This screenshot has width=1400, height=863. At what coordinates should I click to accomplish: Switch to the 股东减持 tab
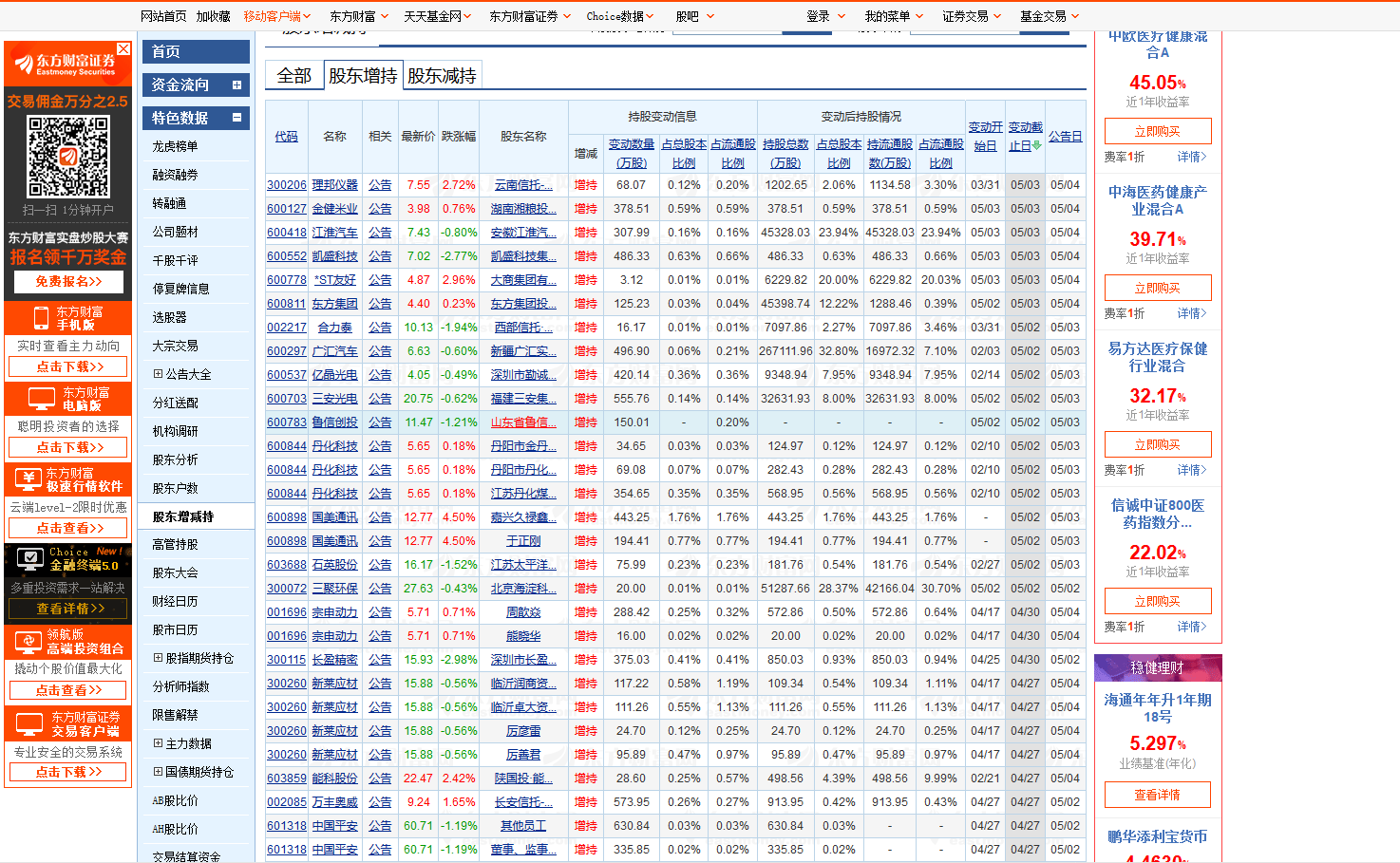pyautogui.click(x=442, y=76)
